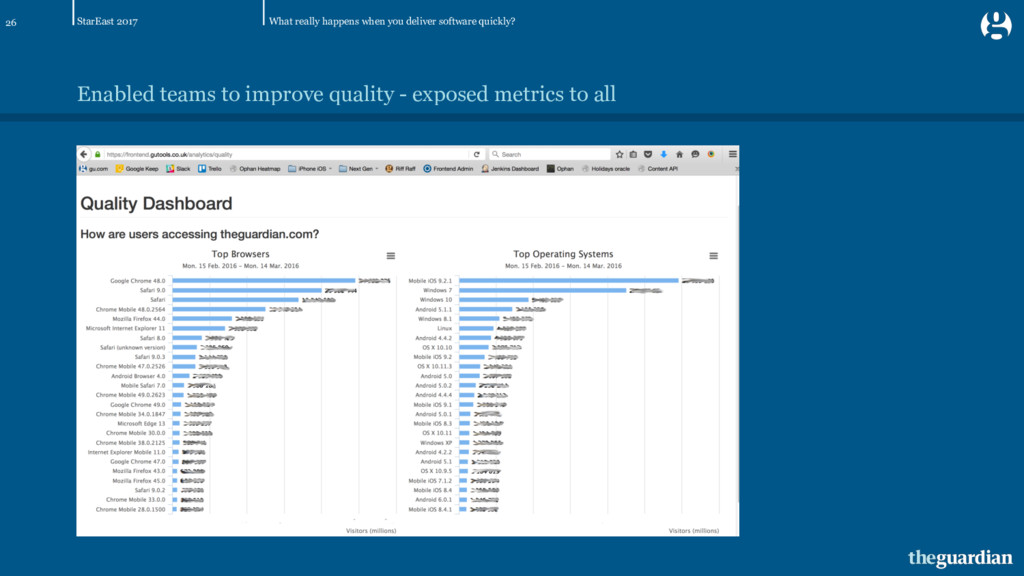Click the chat bubble toolbar icon
Viewport: 1024px width, 576px height.
tap(695, 155)
